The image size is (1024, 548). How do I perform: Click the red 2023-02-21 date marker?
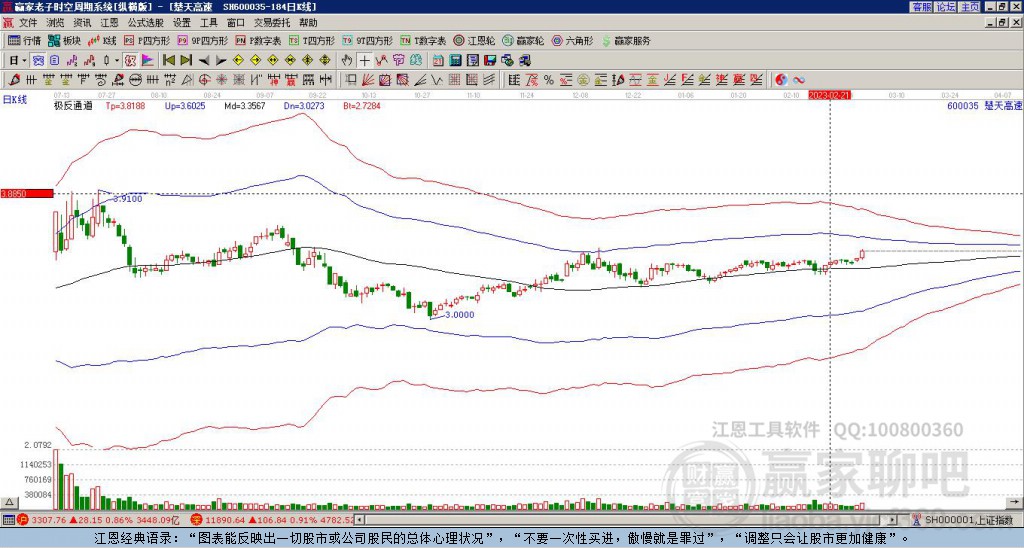click(x=829, y=95)
